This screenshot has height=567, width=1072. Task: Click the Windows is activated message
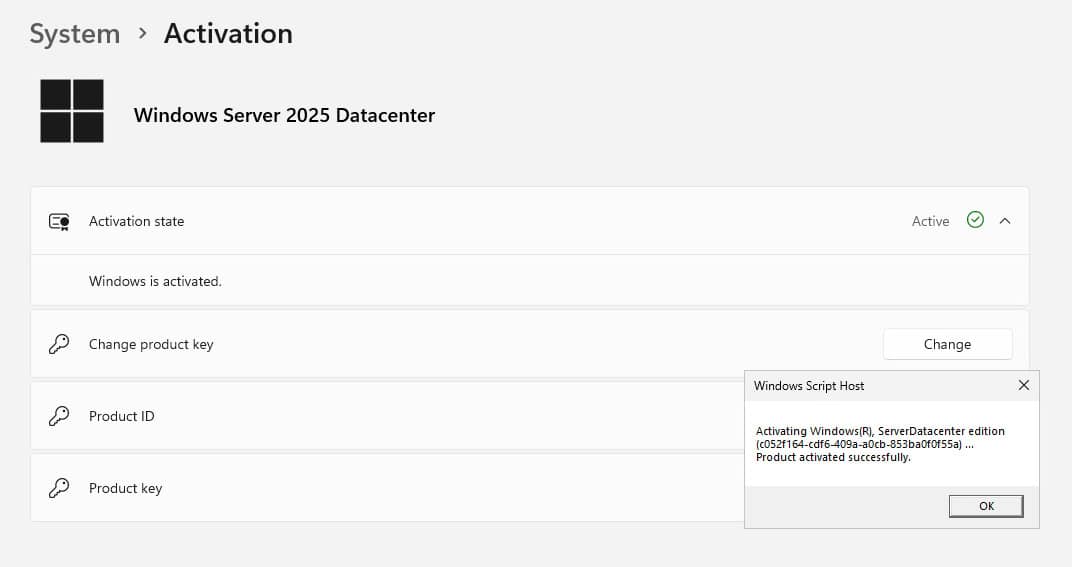pos(155,281)
